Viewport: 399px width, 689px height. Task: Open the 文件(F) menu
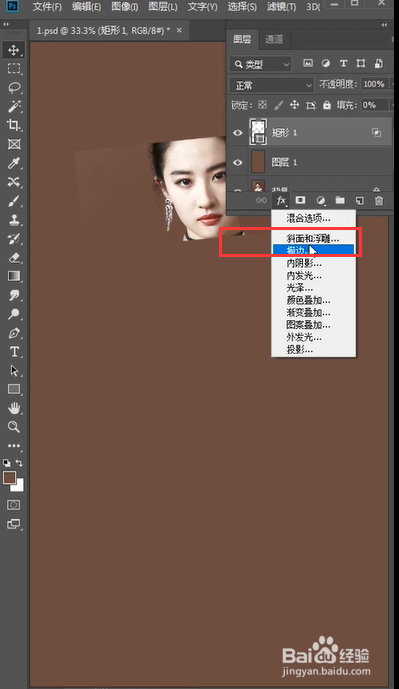(47, 7)
